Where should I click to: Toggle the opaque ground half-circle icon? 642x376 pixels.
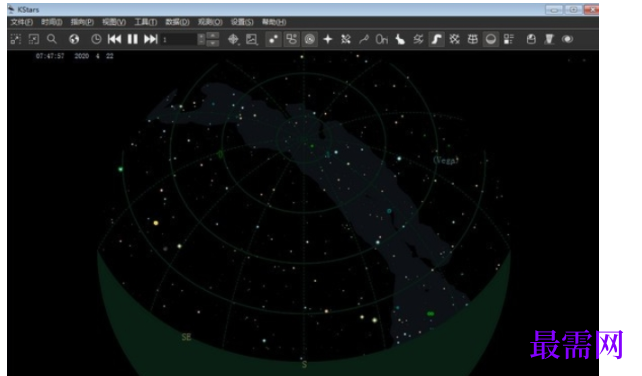click(491, 39)
